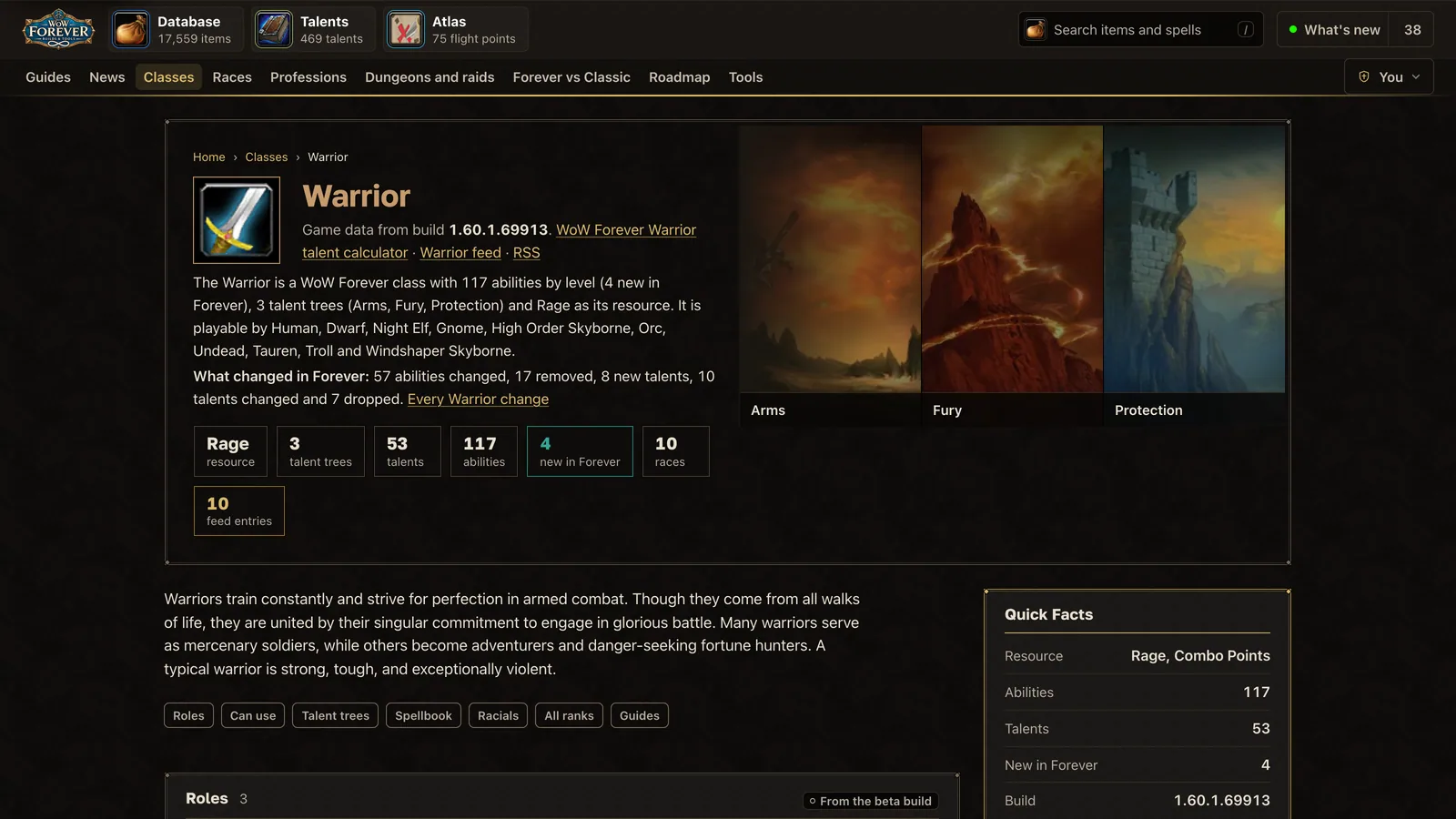The image size is (1456, 819).
Task: Jump to All ranks section chip
Action: point(569,715)
